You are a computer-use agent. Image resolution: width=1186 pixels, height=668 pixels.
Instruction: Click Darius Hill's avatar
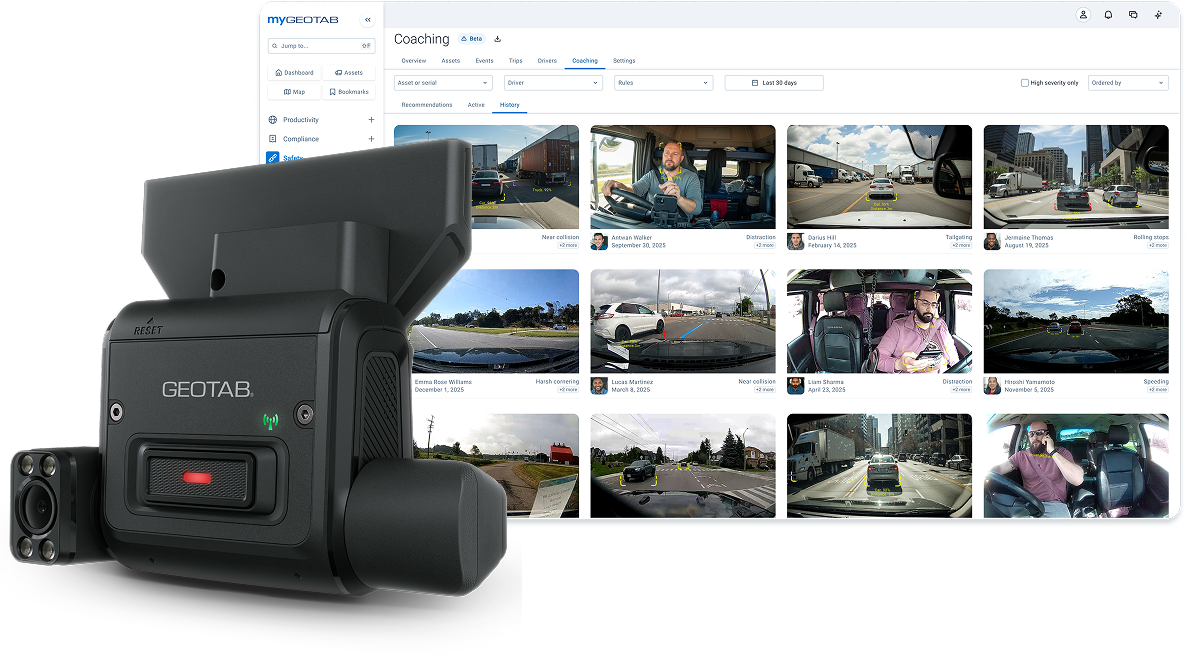(x=796, y=241)
